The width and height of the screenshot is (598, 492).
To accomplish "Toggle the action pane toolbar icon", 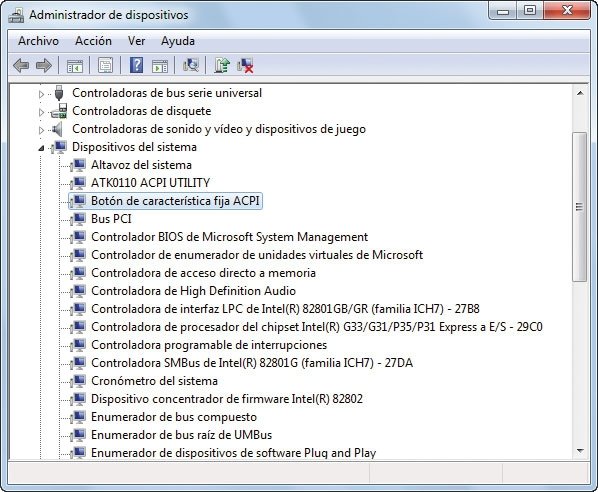I will point(160,66).
